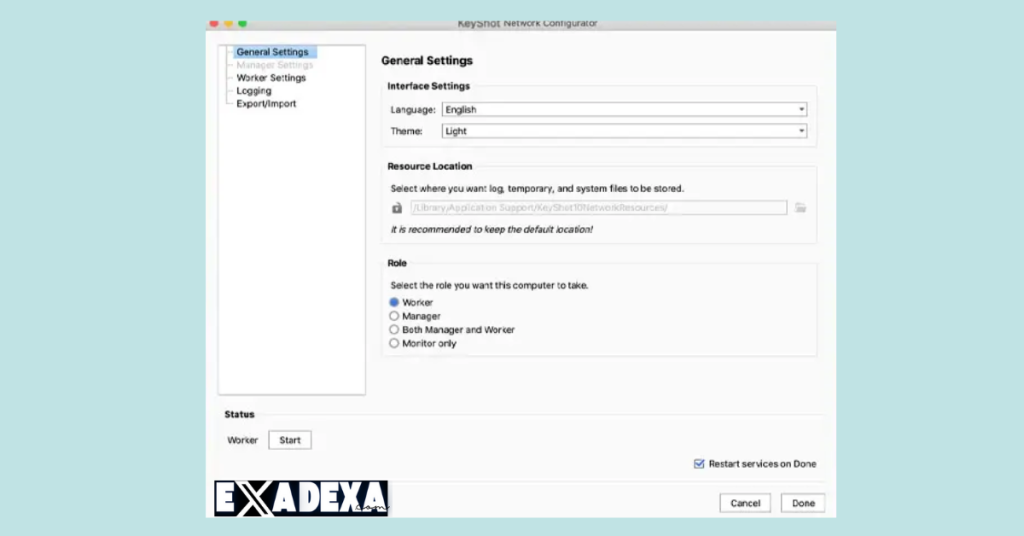This screenshot has width=1024, height=536.
Task: Click the 'Select where you want log, temporary, and system files' text
Action: pos(537,189)
